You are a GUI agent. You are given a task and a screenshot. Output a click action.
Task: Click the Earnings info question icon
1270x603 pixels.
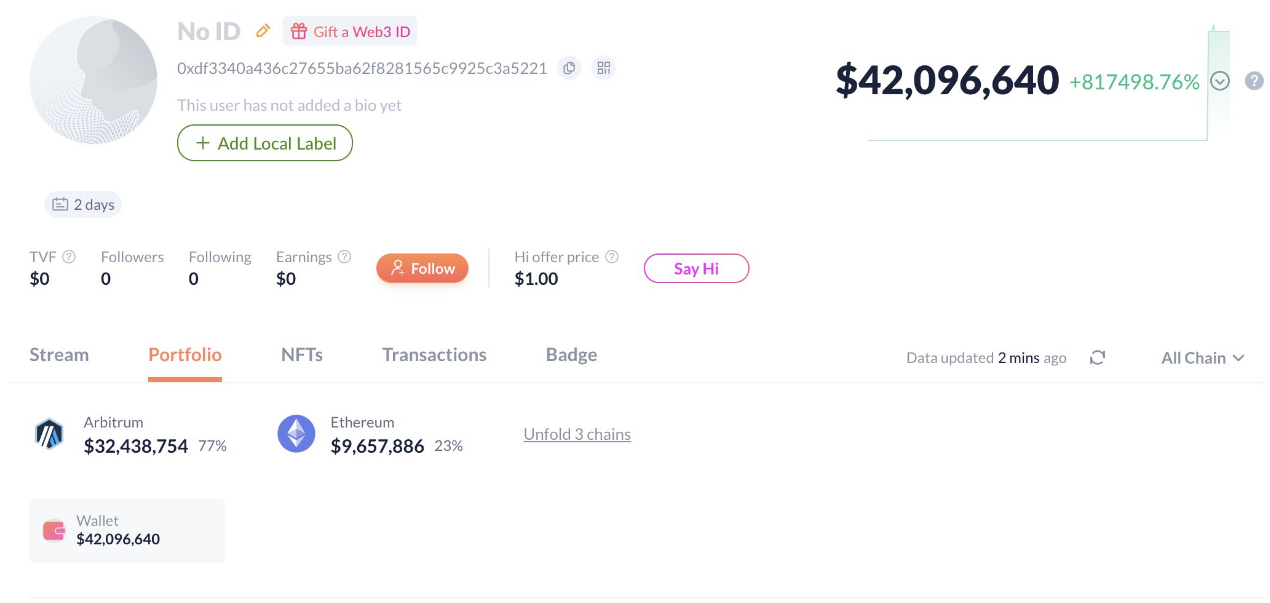(344, 257)
